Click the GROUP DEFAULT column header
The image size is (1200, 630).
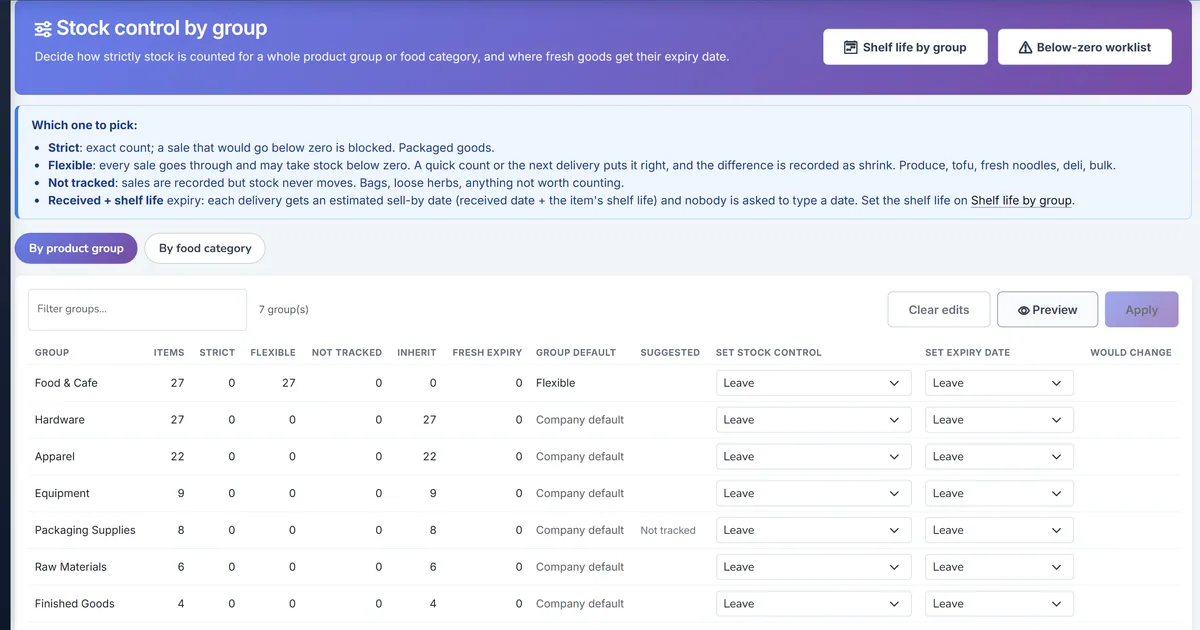click(576, 352)
